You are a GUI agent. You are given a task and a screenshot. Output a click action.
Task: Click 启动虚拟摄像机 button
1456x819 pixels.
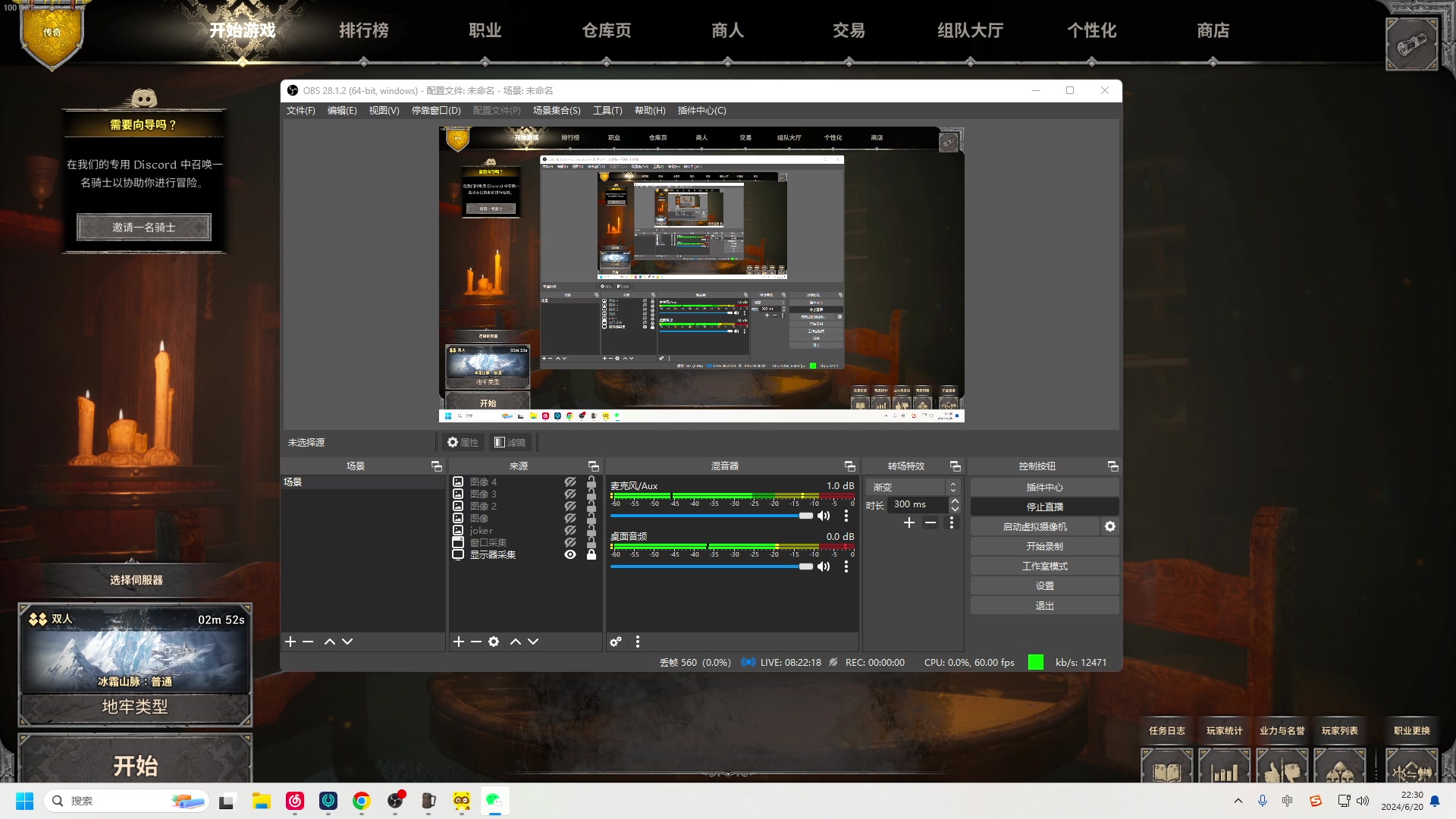(1034, 526)
